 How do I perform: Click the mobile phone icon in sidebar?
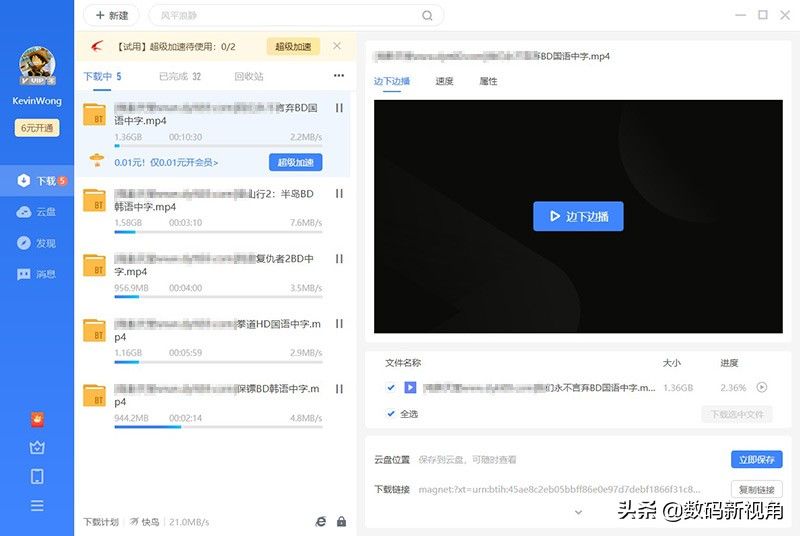[x=37, y=476]
